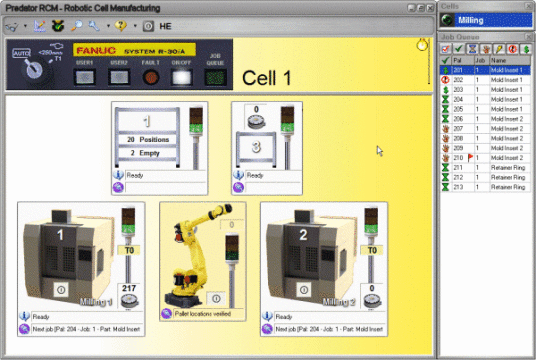Image resolution: width=536 pixels, height=360 pixels.
Task: Click the wrench settings icon in toolbar
Action: pyautogui.click(x=94, y=26)
